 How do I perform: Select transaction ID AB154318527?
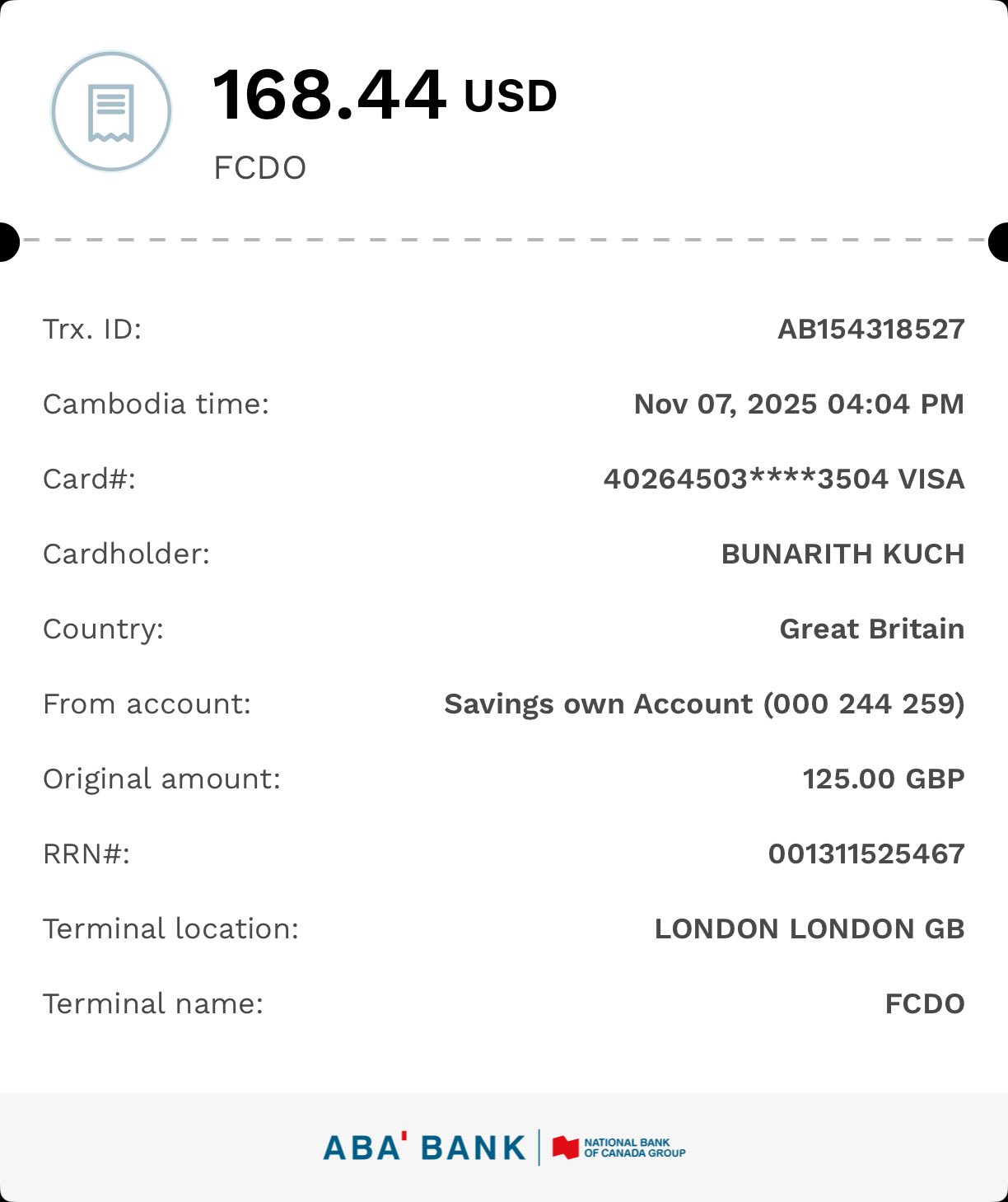pos(870,330)
